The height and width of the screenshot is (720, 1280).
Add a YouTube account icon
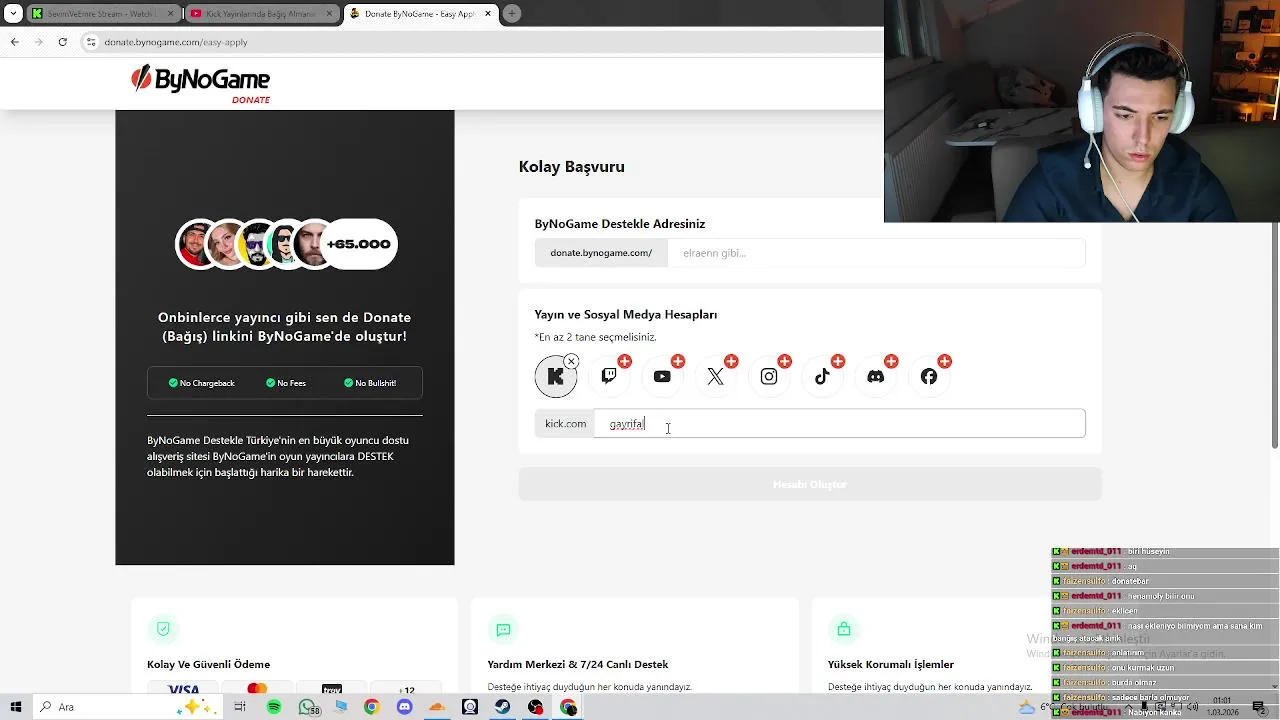click(x=662, y=377)
